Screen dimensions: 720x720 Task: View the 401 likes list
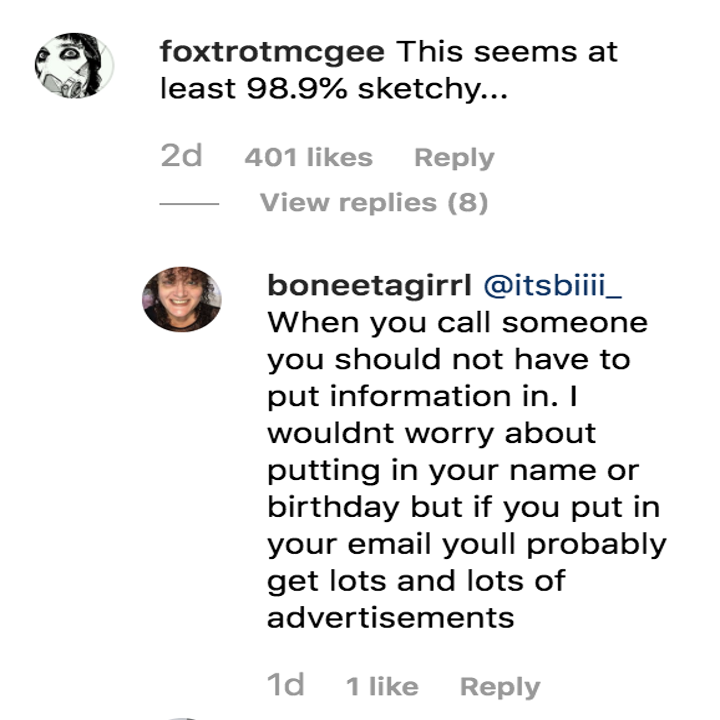pyautogui.click(x=308, y=158)
